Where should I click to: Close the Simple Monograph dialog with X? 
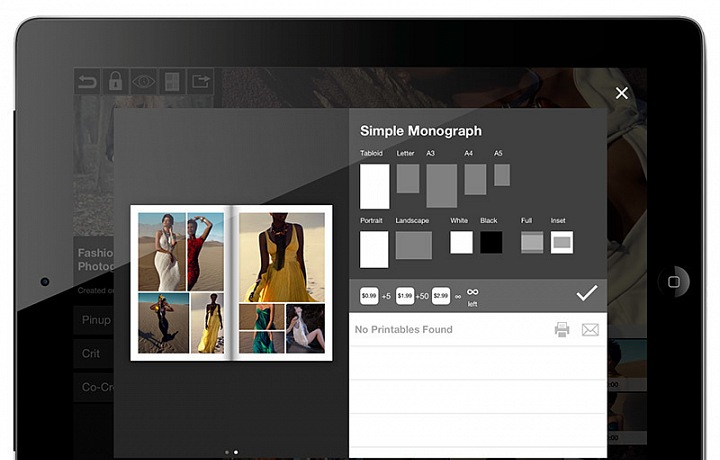pyautogui.click(x=622, y=93)
